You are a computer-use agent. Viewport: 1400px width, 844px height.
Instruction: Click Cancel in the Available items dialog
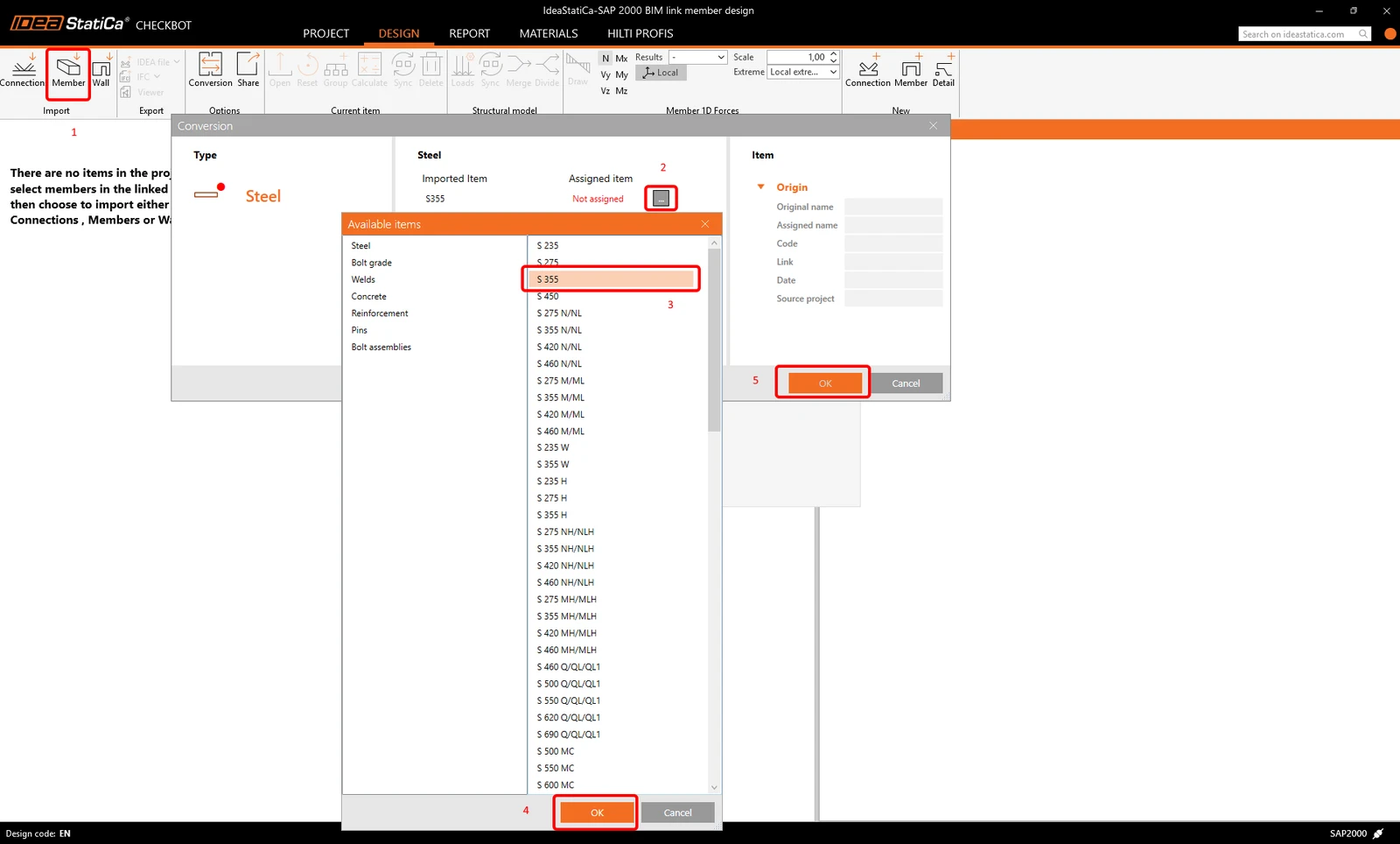tap(677, 813)
